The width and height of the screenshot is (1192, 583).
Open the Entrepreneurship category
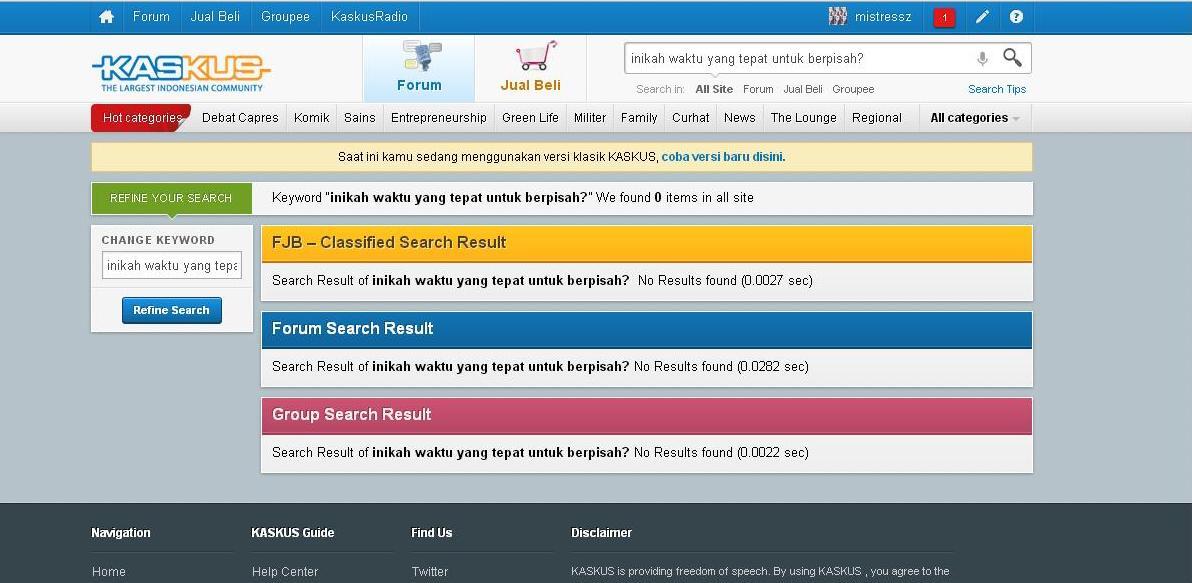(x=439, y=118)
